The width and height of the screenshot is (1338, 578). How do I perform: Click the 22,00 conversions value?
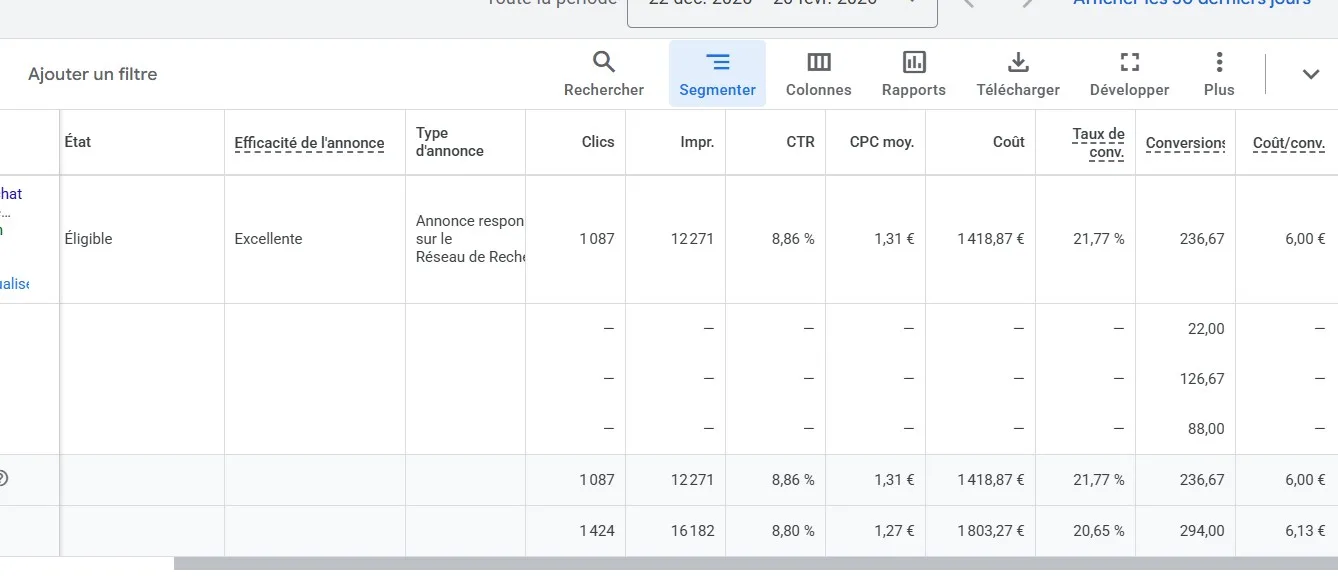point(1206,329)
